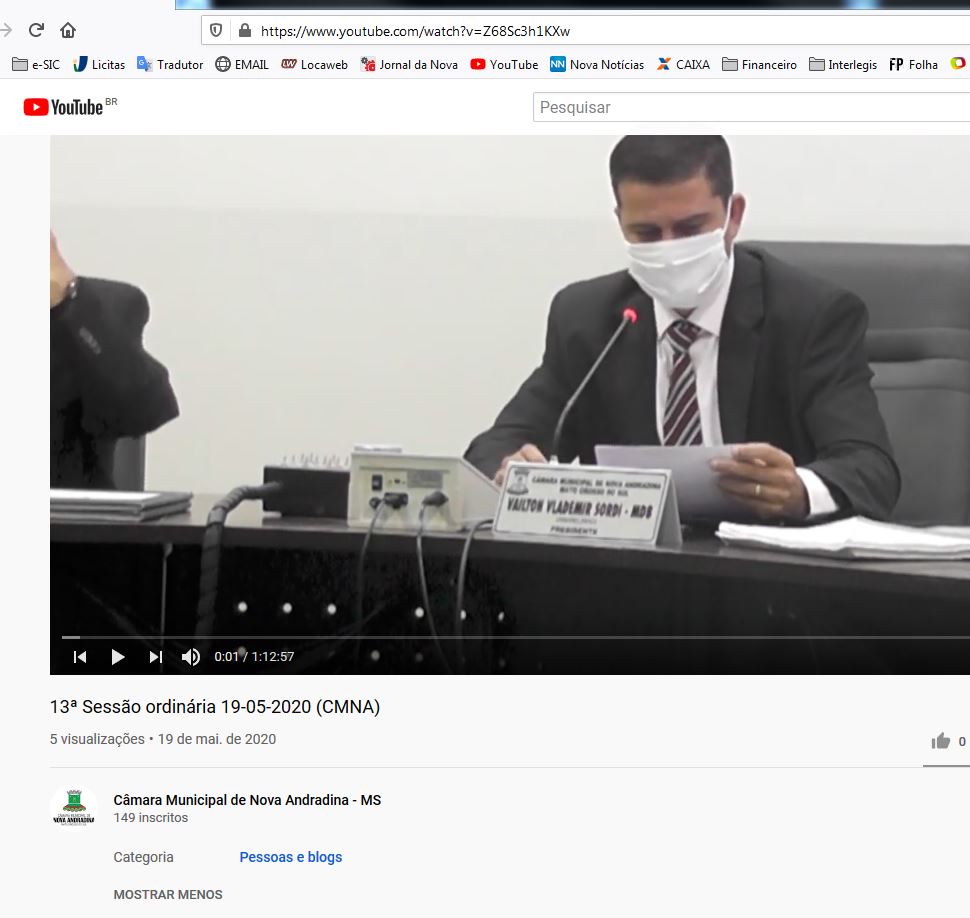Click the padlock site info icon

tap(243, 31)
